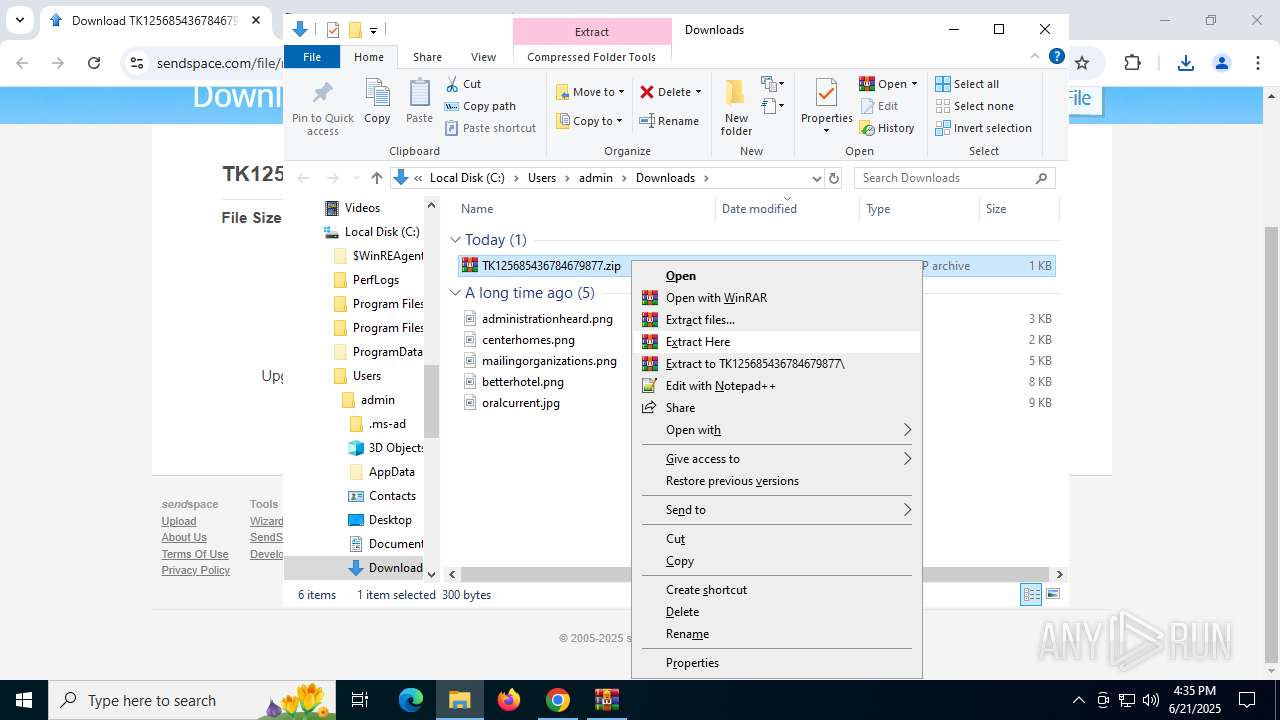Switch to the Share tab
This screenshot has height=720, width=1280.
click(427, 57)
